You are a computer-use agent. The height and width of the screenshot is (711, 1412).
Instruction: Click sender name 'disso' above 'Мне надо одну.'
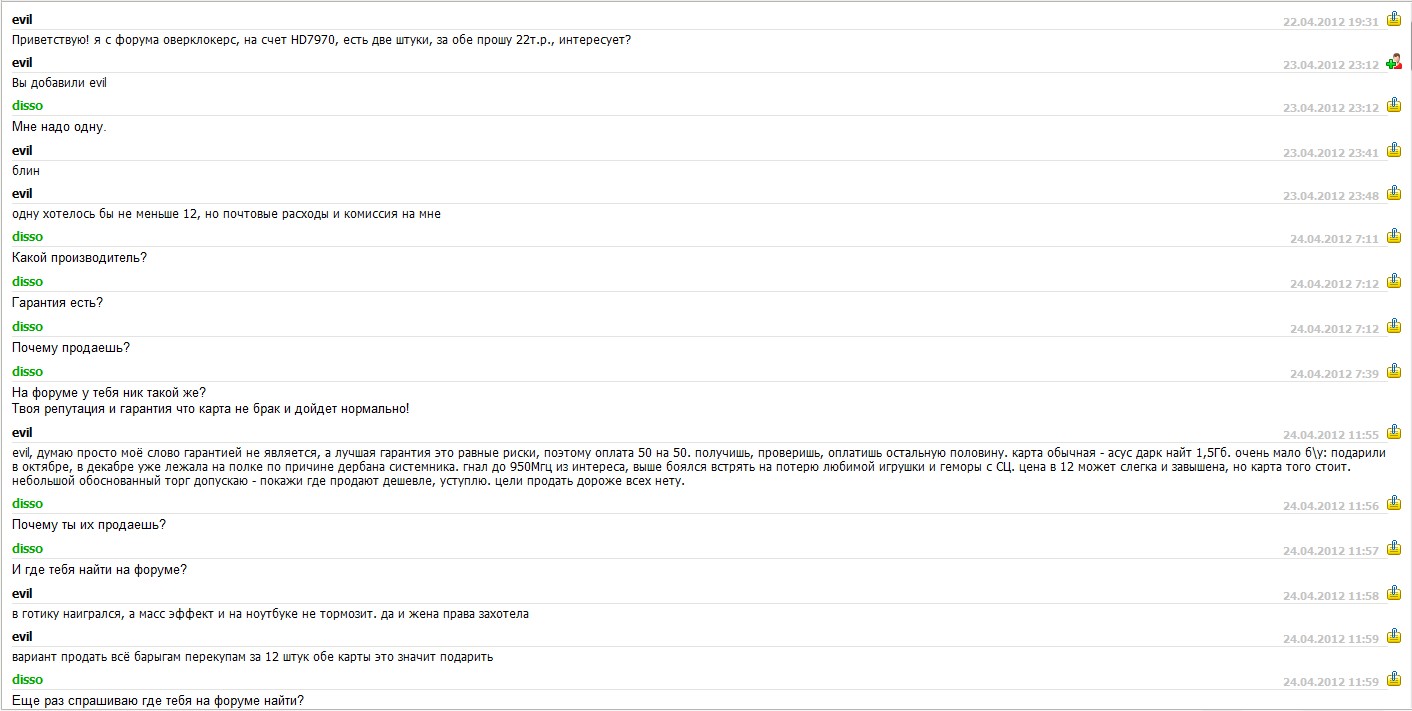coord(27,105)
